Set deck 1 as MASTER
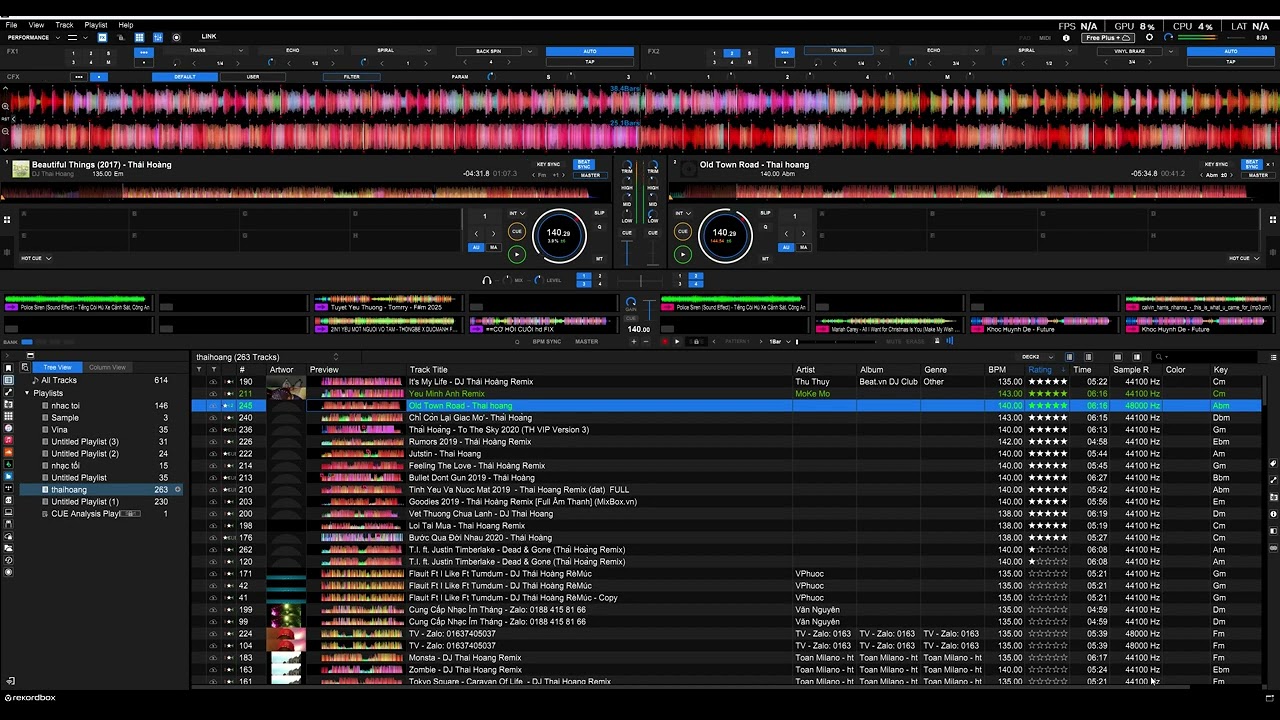The height and width of the screenshot is (720, 1280). tap(590, 175)
